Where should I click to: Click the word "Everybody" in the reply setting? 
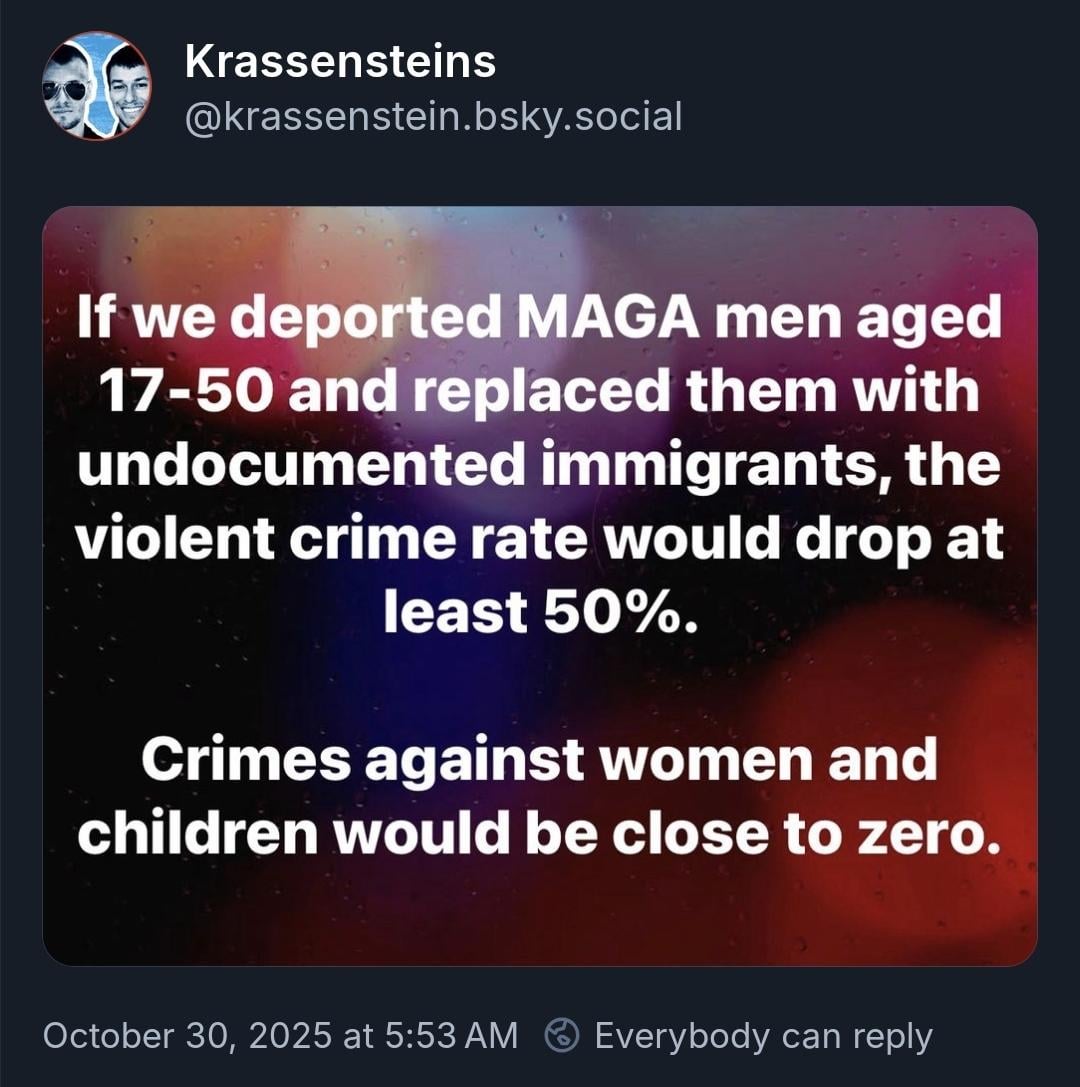pyautogui.click(x=684, y=1036)
